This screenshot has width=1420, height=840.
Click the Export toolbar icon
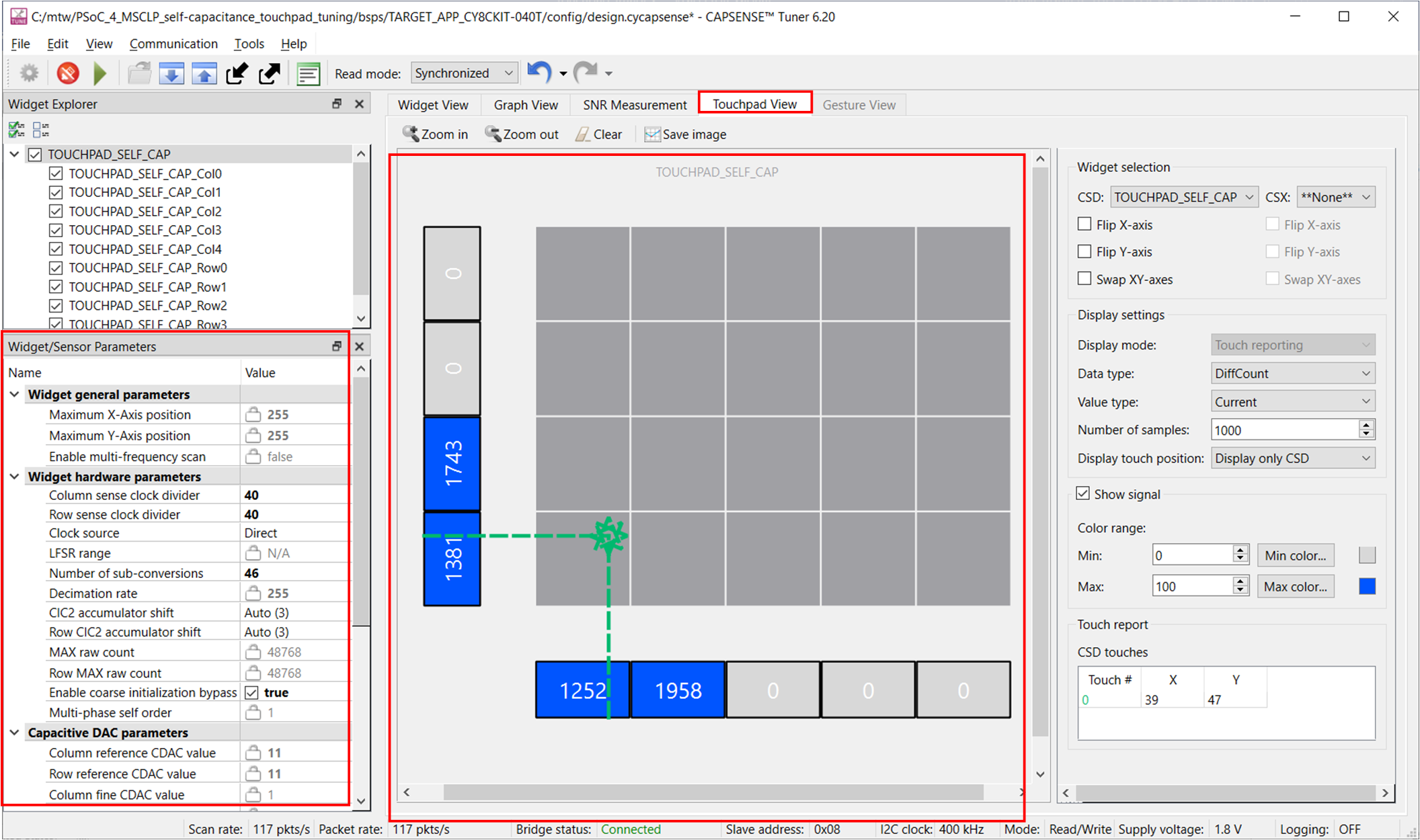[269, 73]
